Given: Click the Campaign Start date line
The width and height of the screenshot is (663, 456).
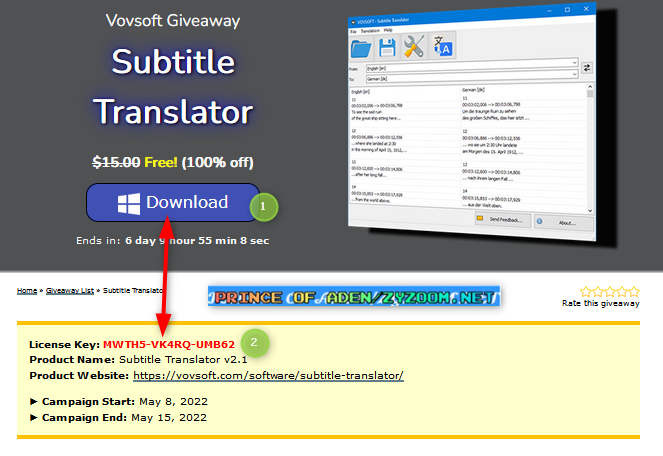Looking at the screenshot, I should point(119,401).
